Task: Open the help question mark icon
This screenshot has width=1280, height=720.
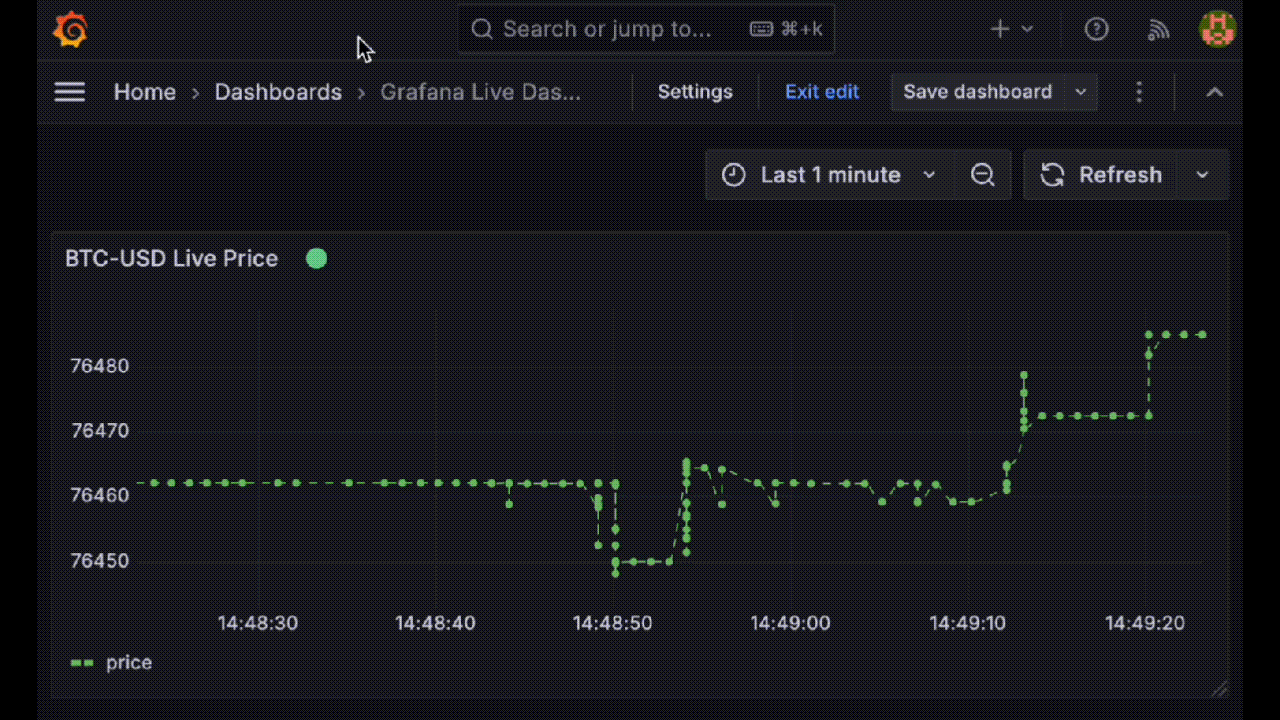Action: tap(1096, 29)
